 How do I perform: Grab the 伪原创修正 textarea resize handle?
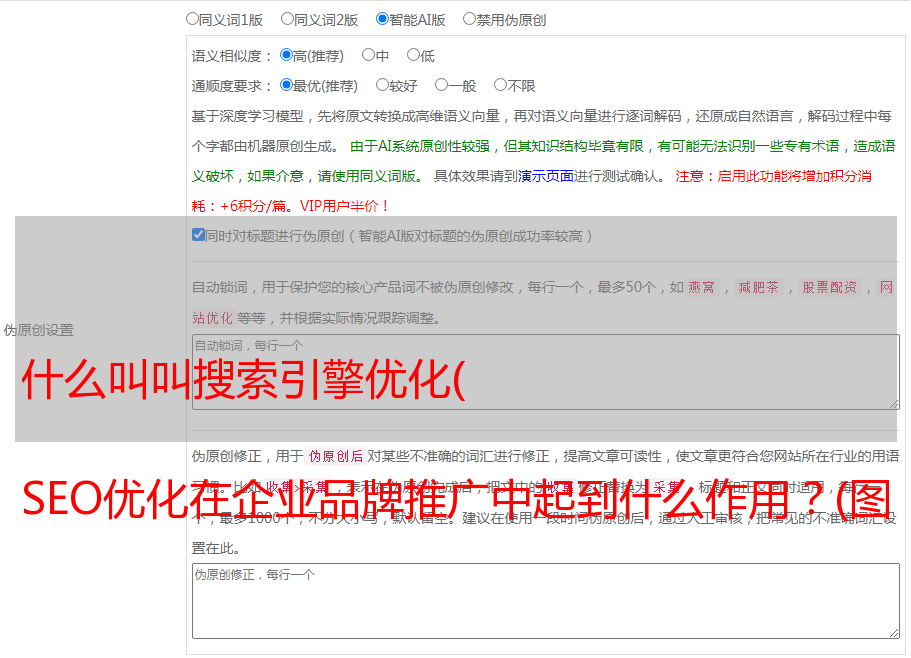[894, 634]
